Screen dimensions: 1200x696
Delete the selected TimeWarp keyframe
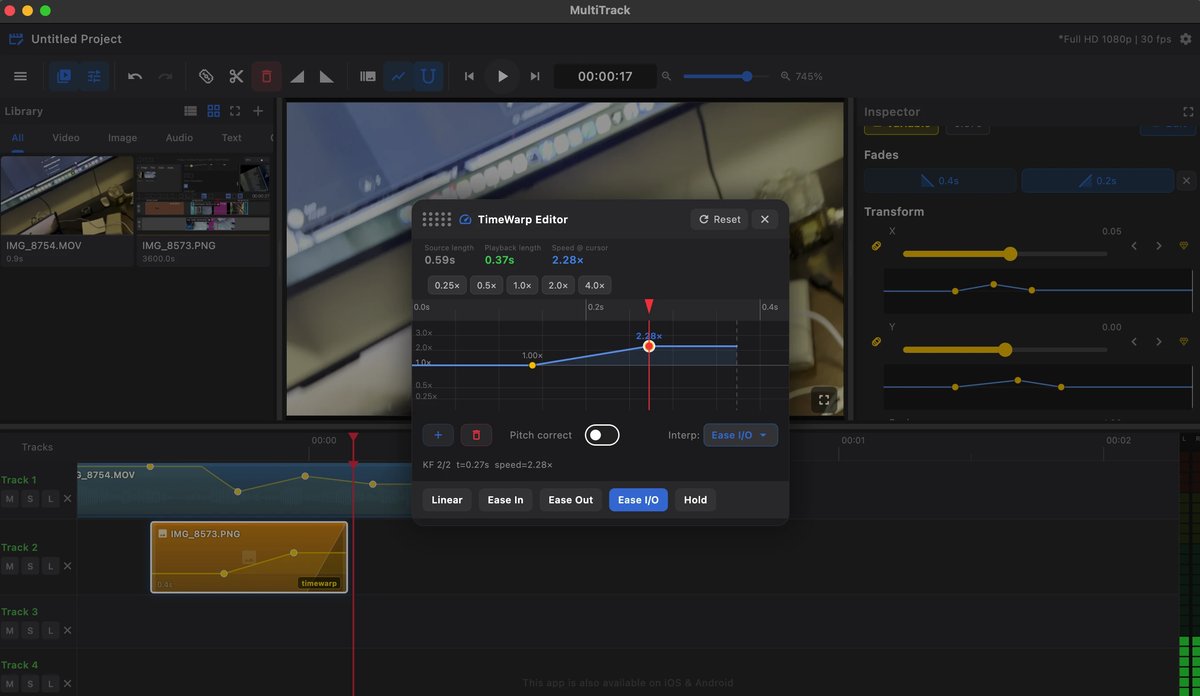tap(476, 435)
